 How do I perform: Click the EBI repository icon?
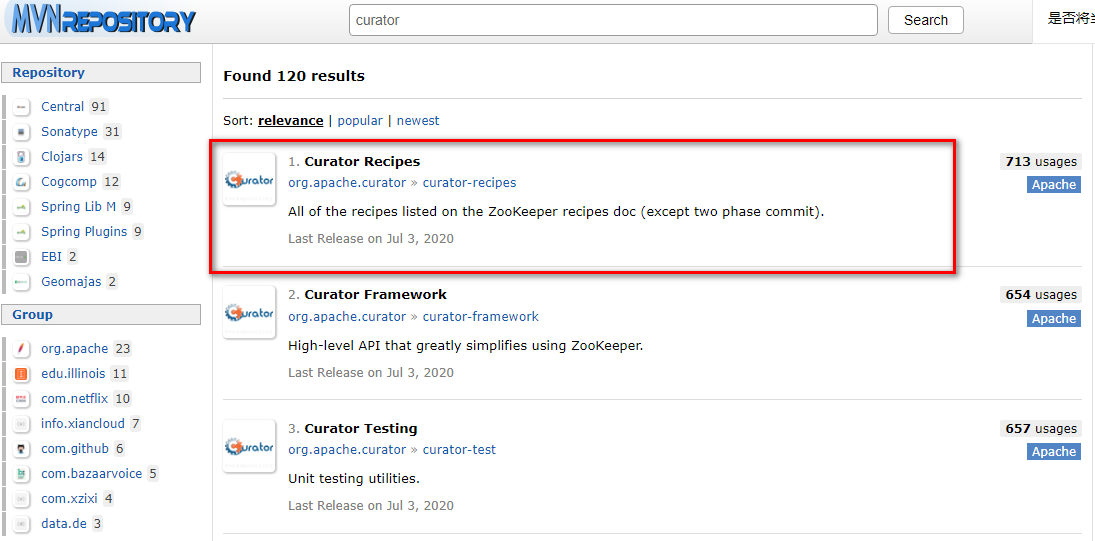point(22,257)
